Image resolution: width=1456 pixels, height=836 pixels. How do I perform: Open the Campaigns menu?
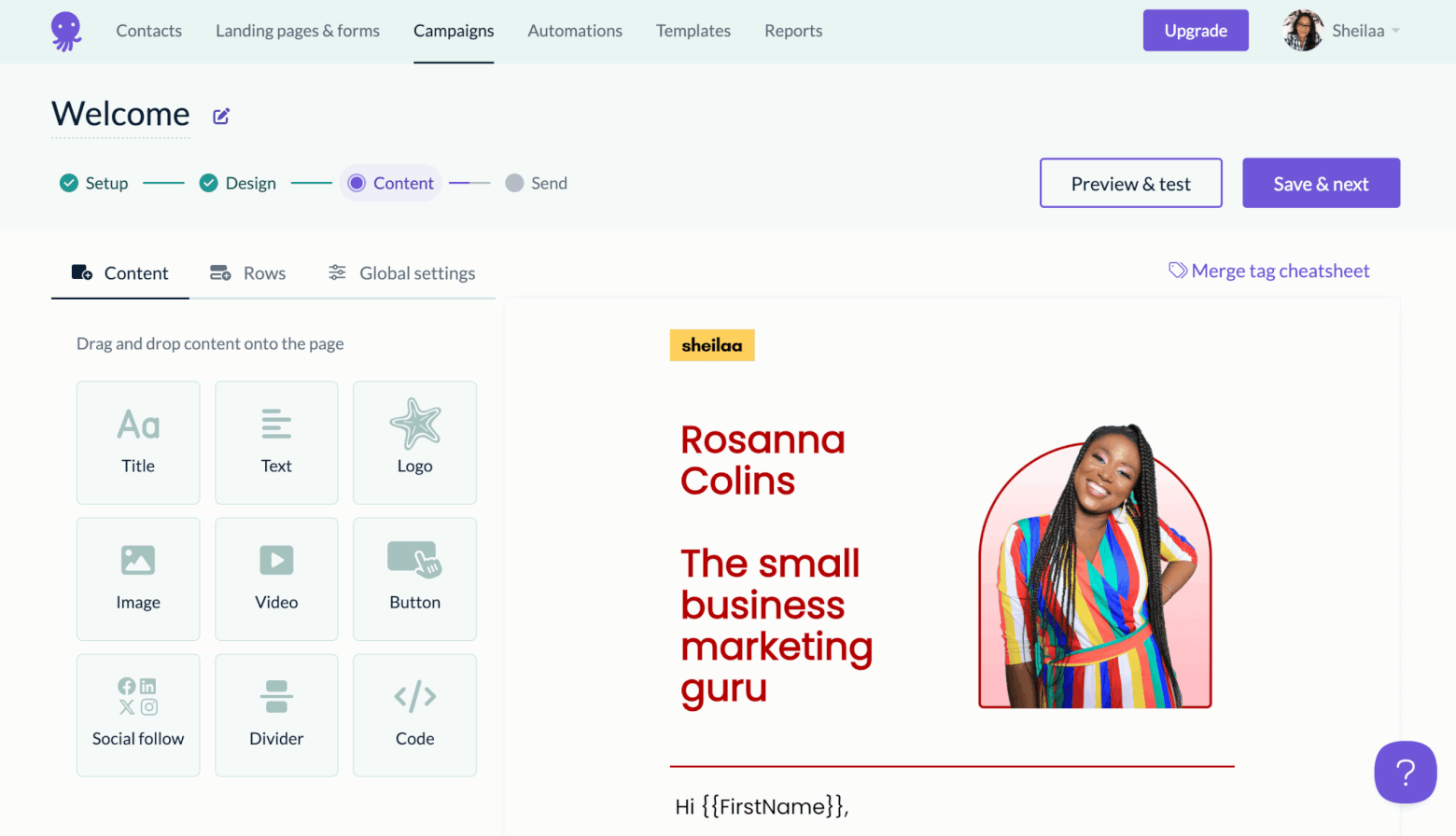tap(454, 31)
